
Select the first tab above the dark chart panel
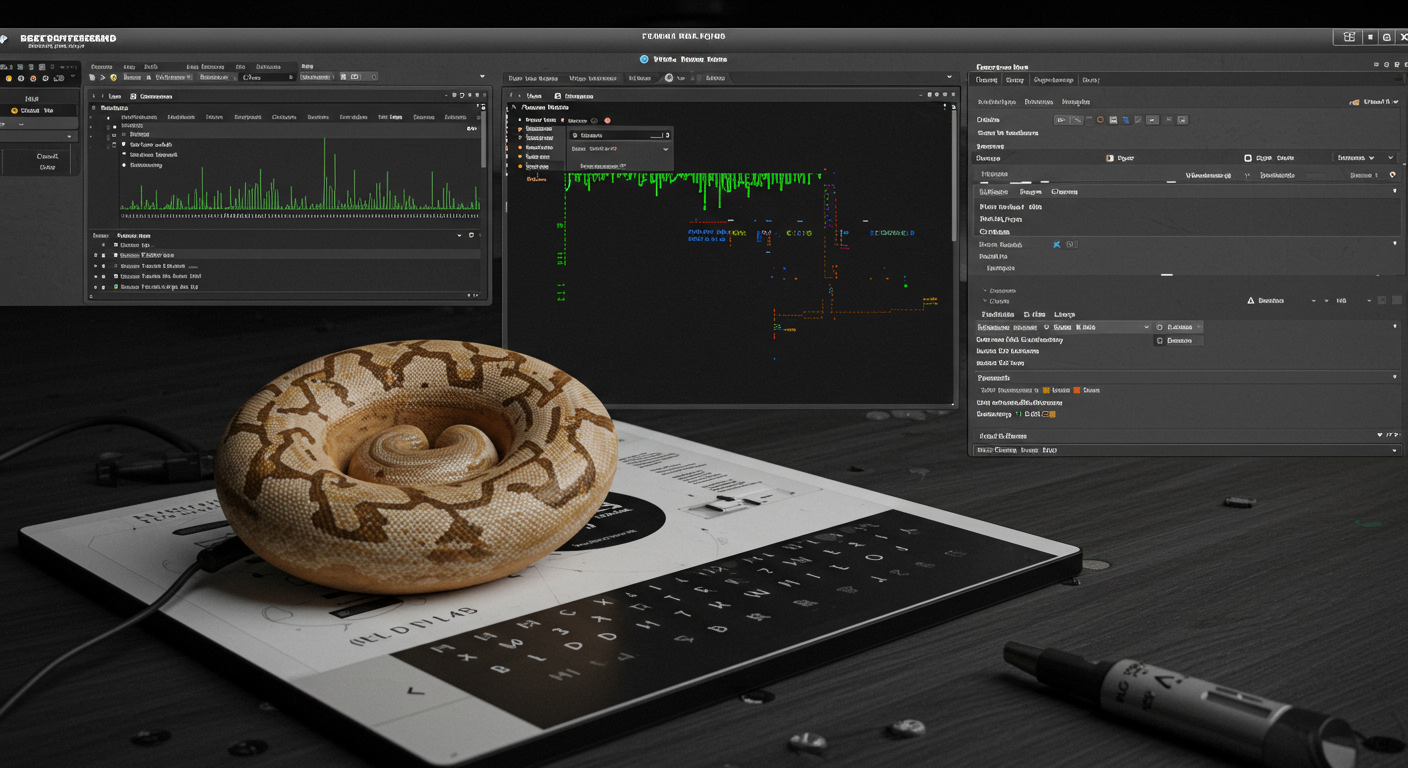pos(531,77)
